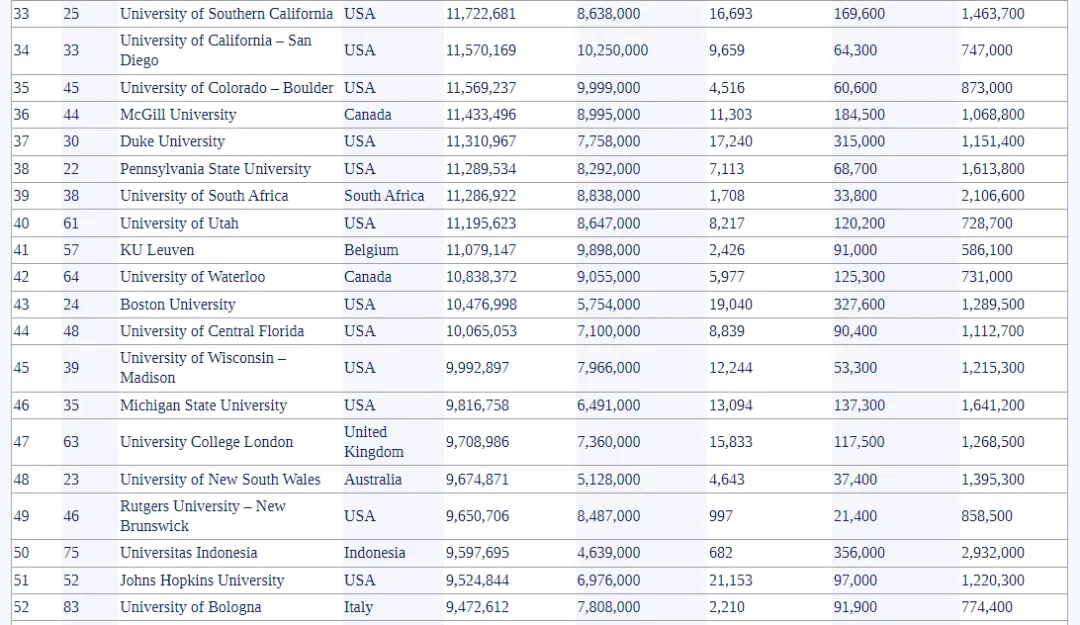Click the Indonesia country cell

point(375,553)
